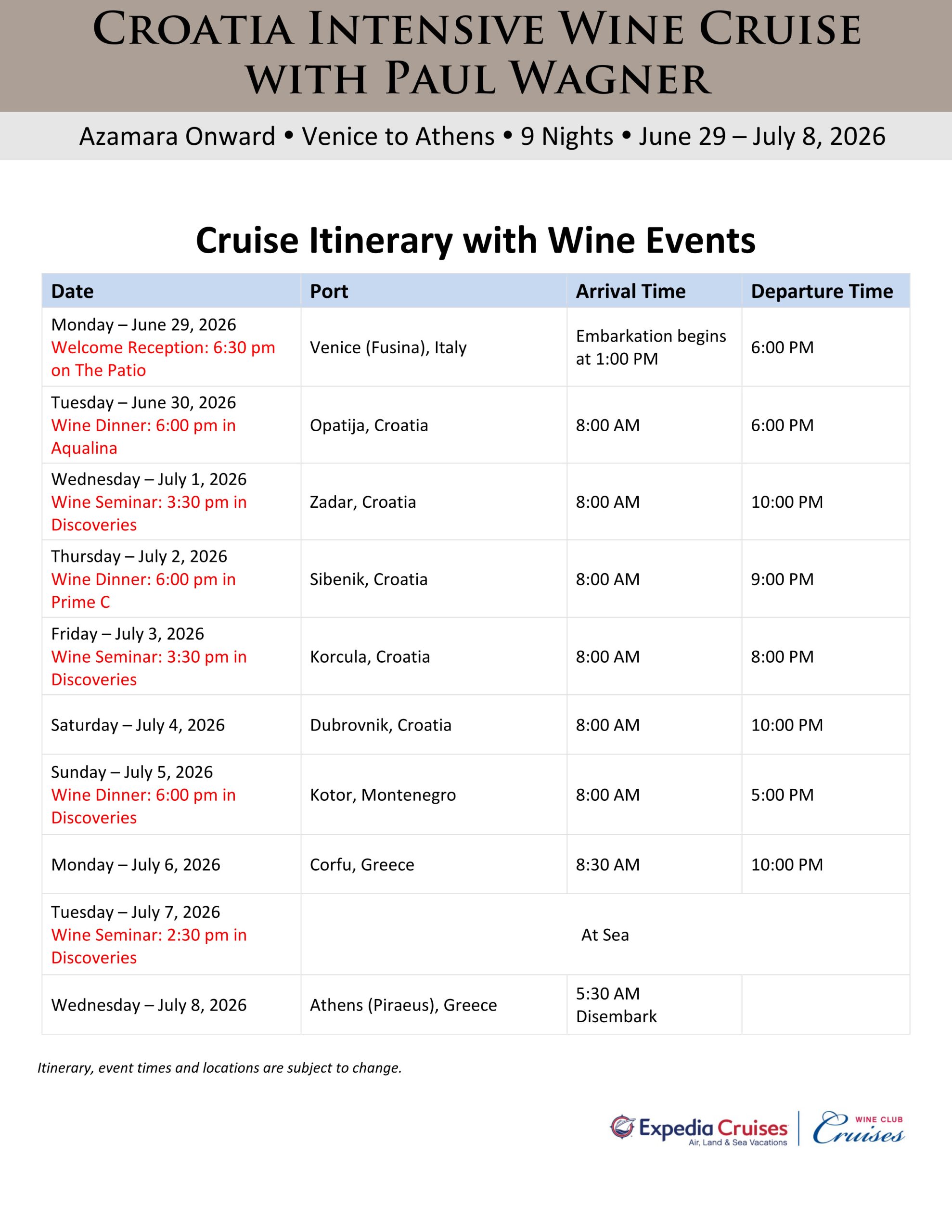Image resolution: width=952 pixels, height=1232 pixels.
Task: Click the Expedia Cruises logo
Action: point(699,1129)
